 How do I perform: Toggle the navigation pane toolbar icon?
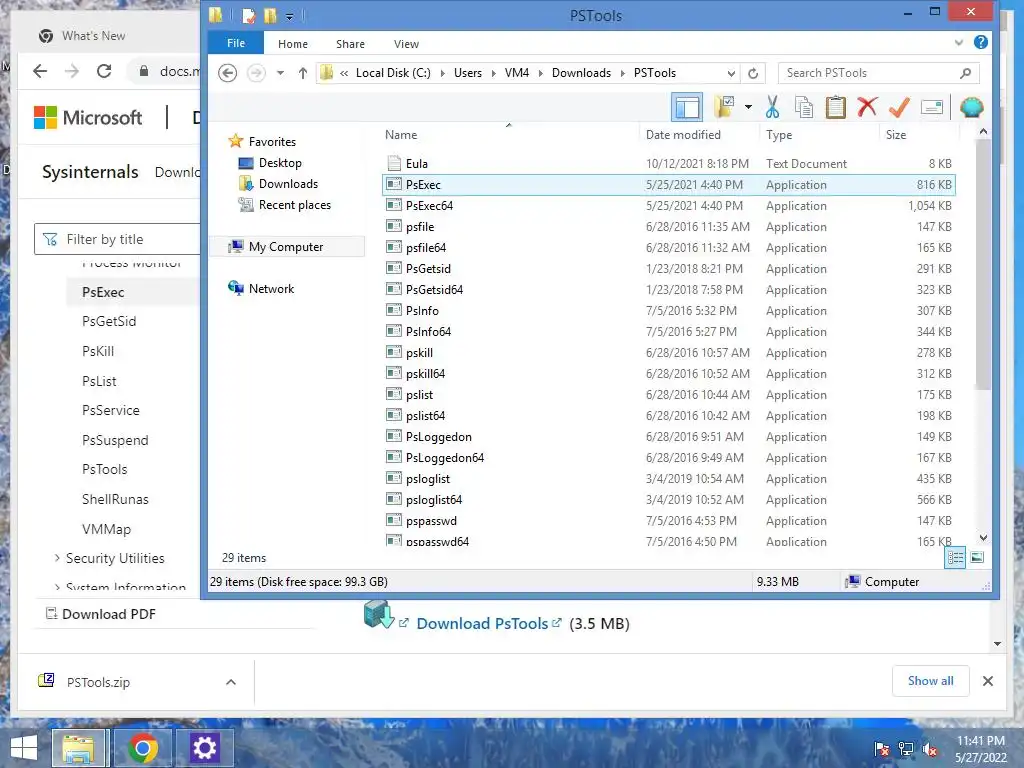[686, 107]
